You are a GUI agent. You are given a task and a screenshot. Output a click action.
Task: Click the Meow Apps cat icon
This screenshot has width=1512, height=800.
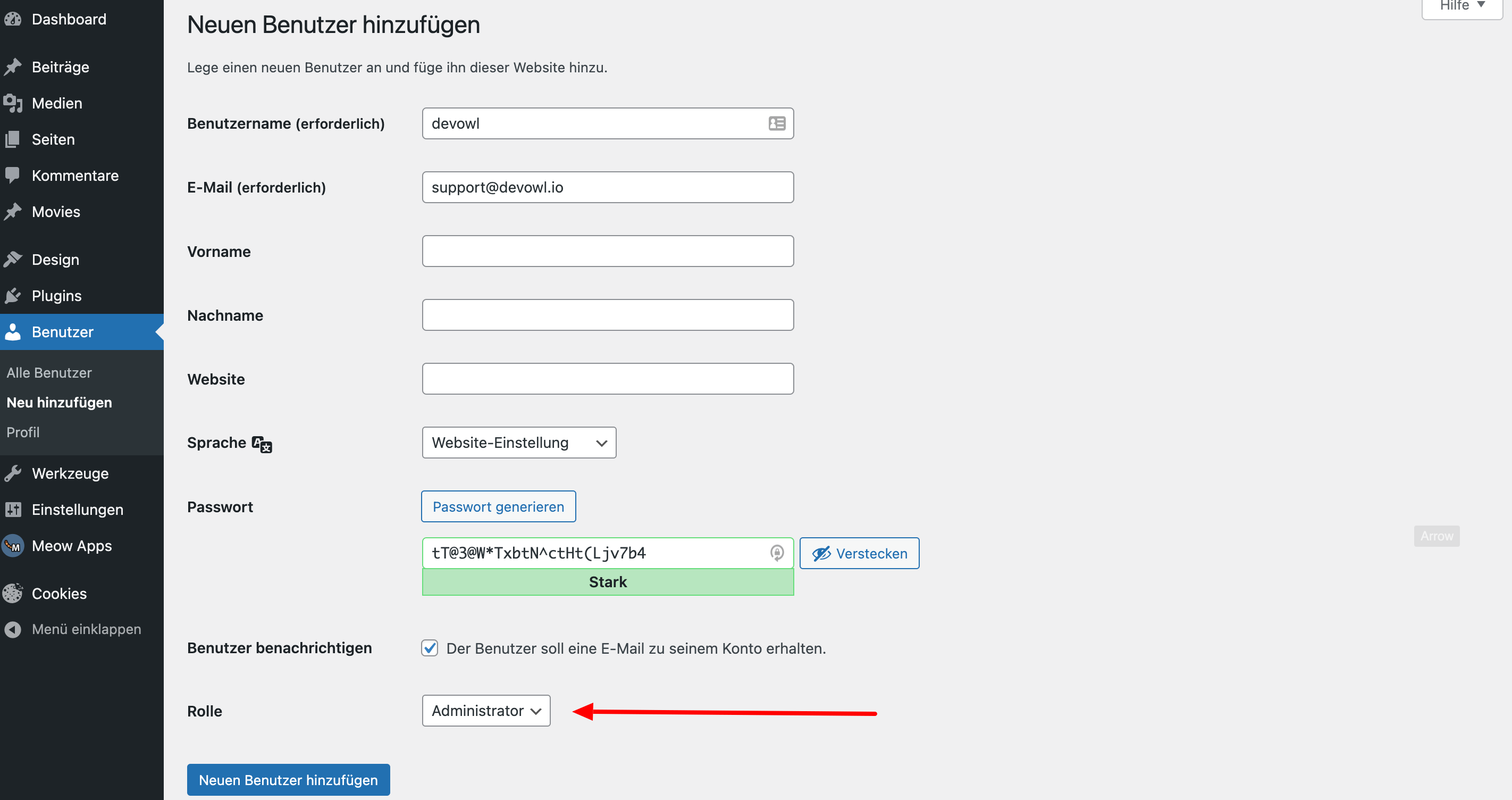coord(13,546)
